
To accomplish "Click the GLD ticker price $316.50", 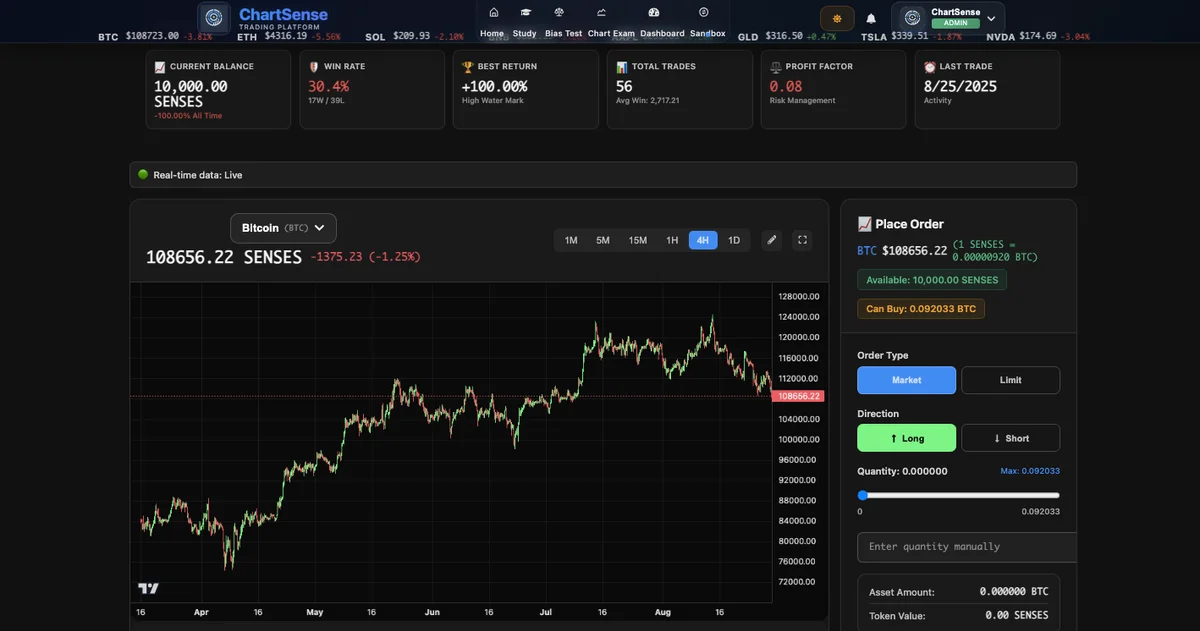I will pos(784,36).
